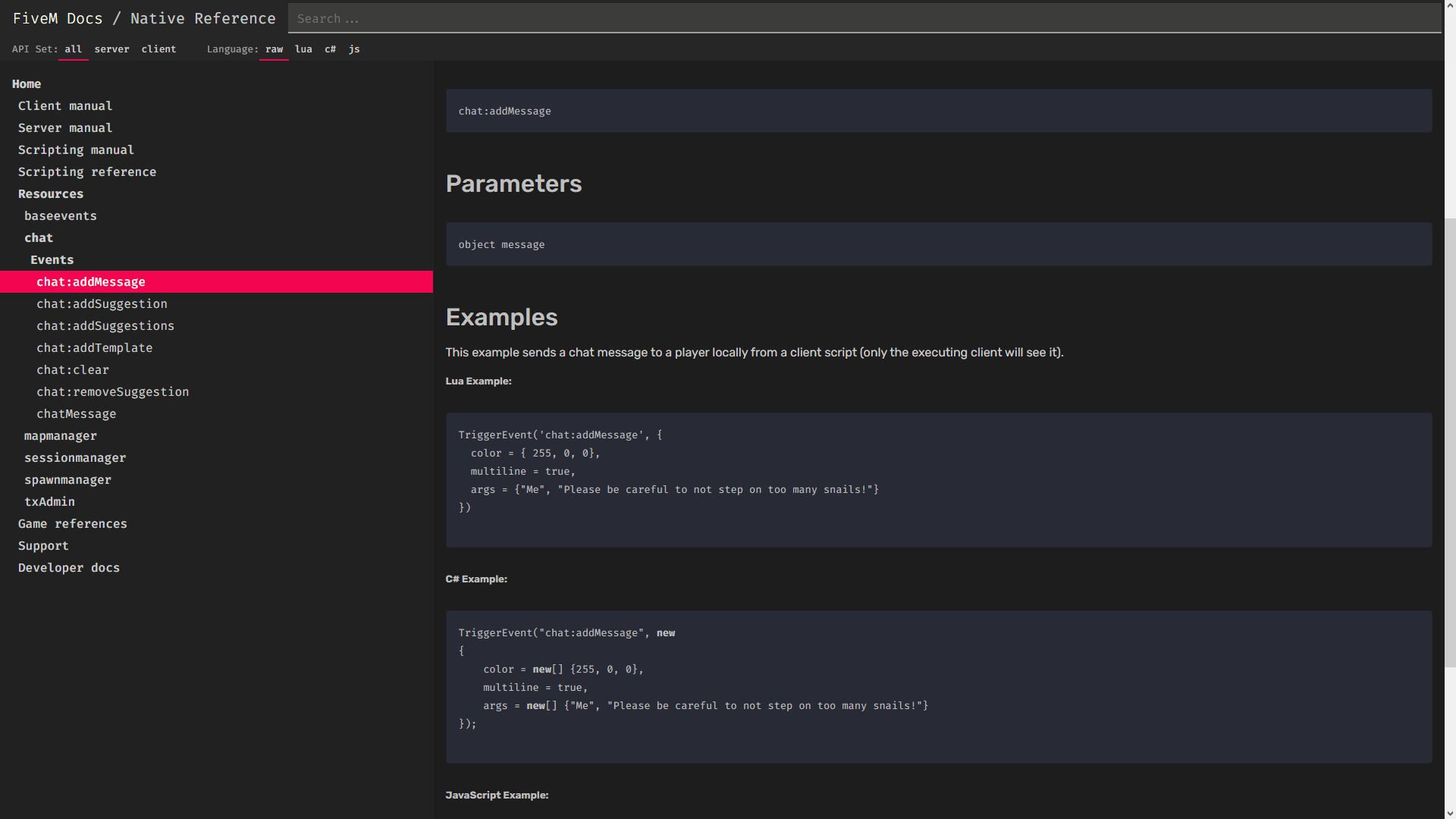1456x819 pixels.
Task: Open the Game references section
Action: pyautogui.click(x=73, y=524)
